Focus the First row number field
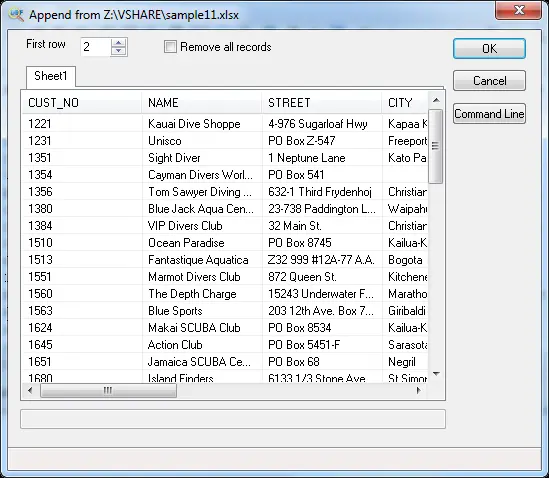 tap(96, 47)
